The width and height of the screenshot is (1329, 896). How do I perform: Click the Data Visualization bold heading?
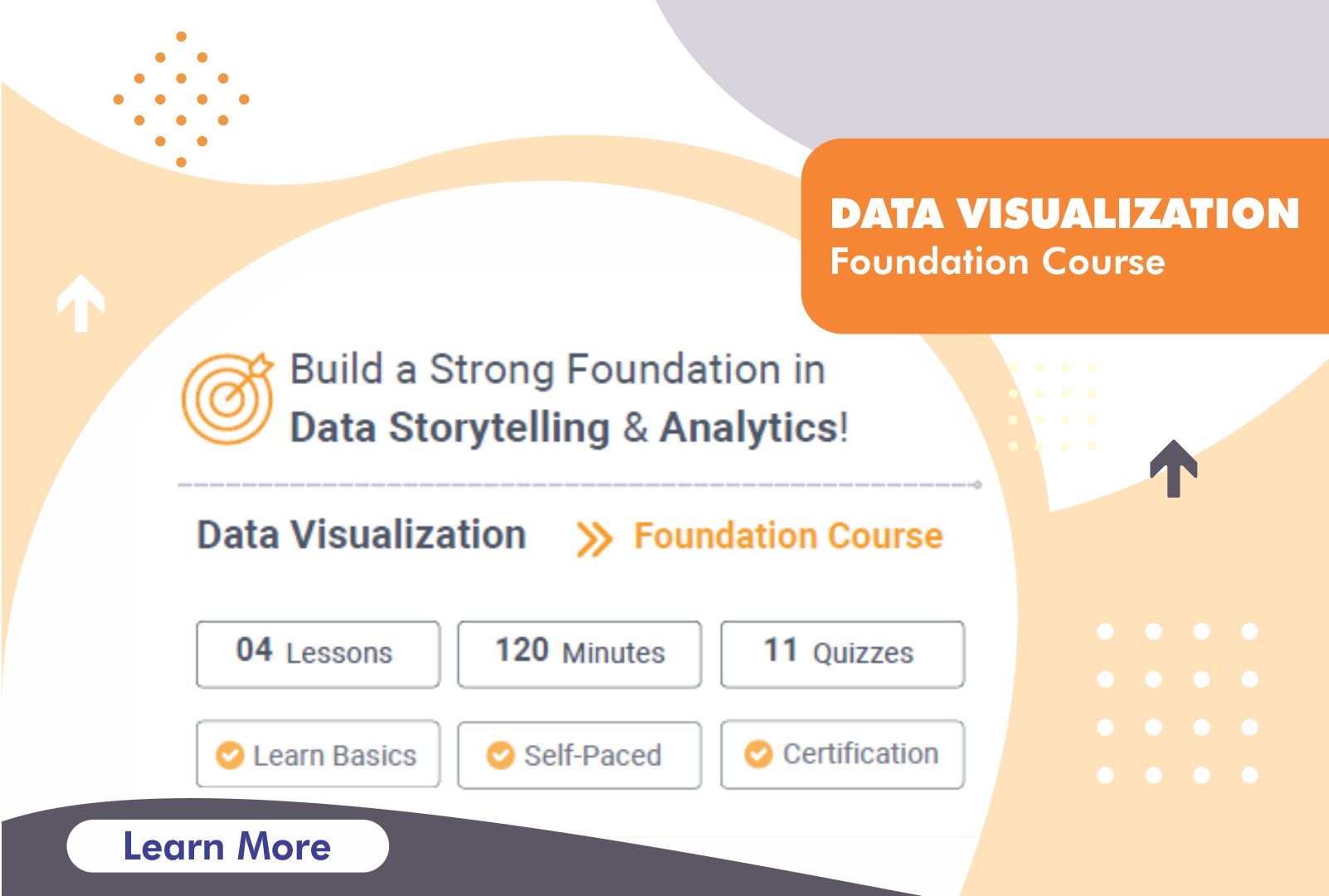362,535
